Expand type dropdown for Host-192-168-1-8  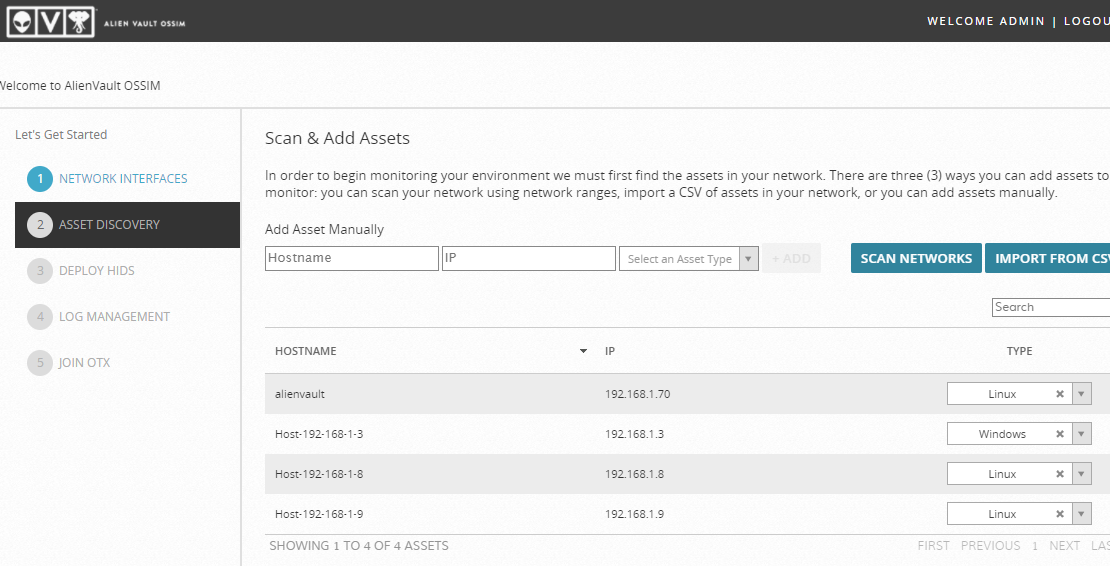pos(1082,474)
